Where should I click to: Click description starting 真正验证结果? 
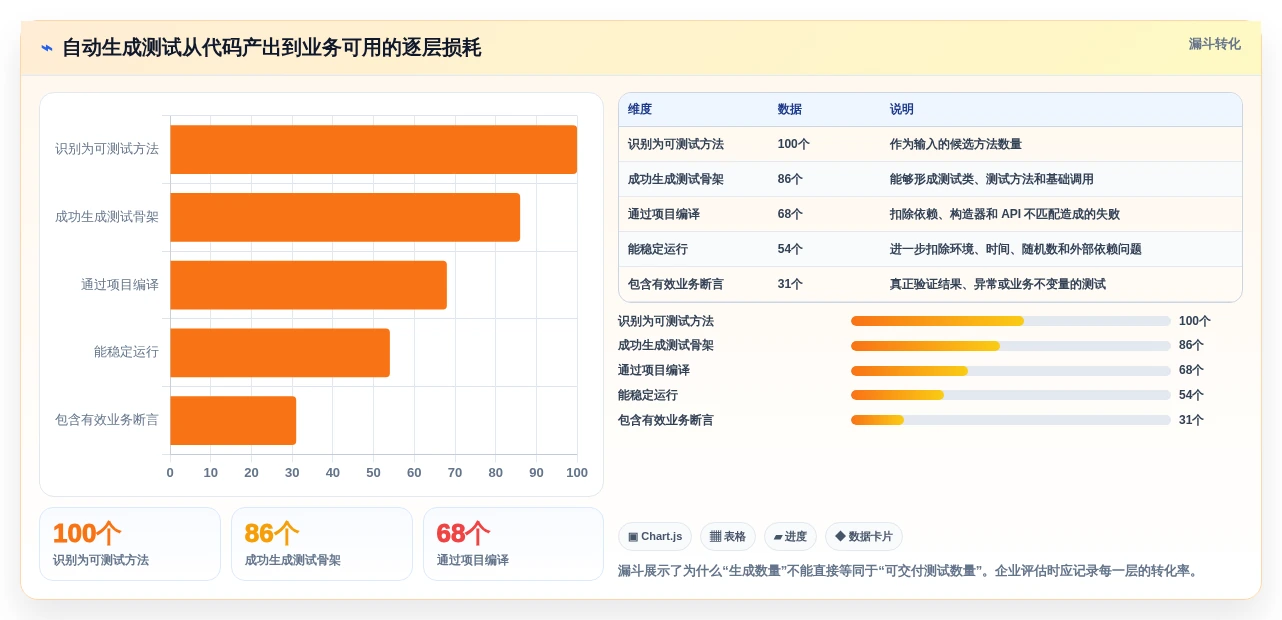coord(998,284)
